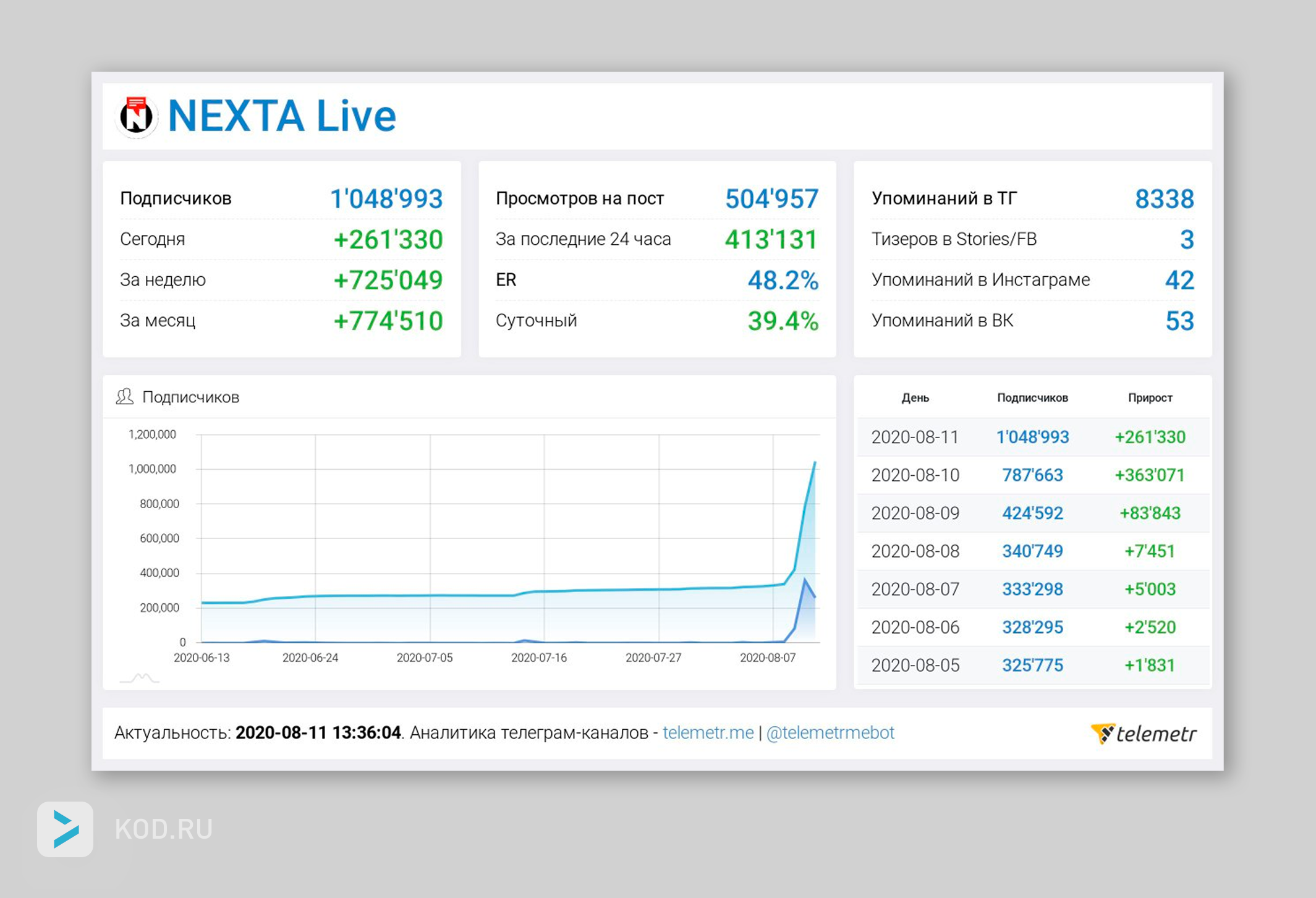Image resolution: width=1316 pixels, height=898 pixels.
Task: Click subscriber count 333'298 in table
Action: [x=1032, y=589]
